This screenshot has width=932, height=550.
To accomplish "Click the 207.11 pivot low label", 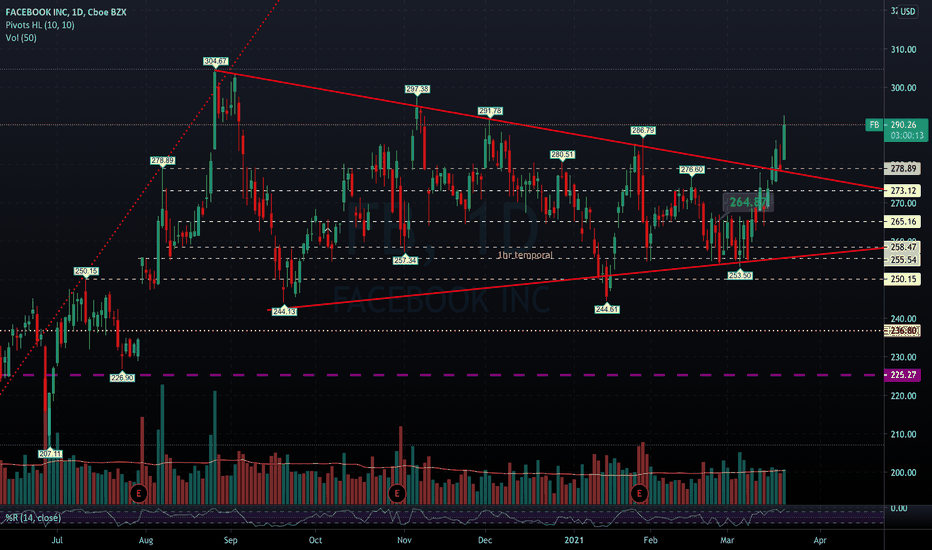I will tap(50, 454).
